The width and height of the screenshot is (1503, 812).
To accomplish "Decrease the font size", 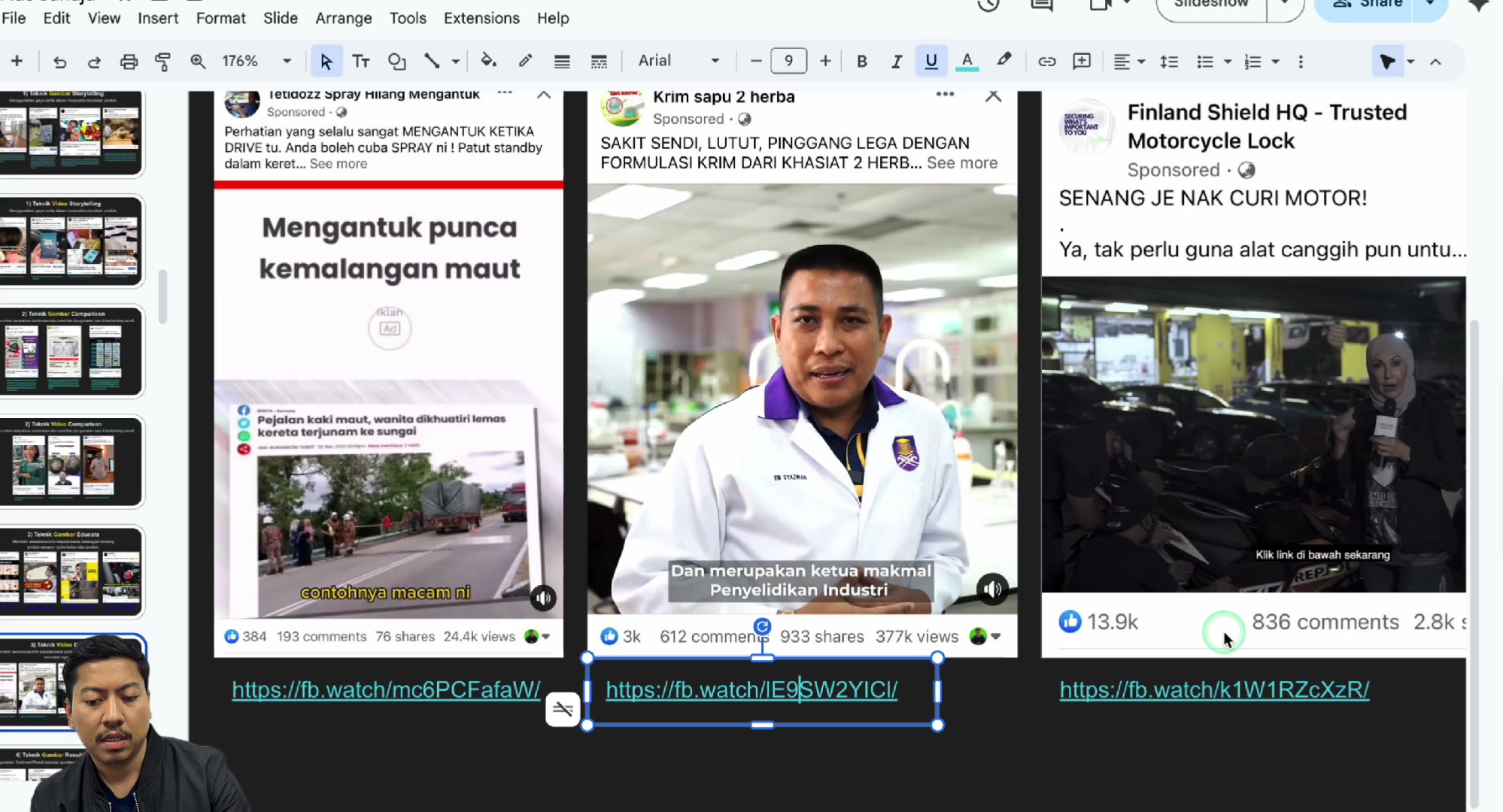I will pyautogui.click(x=756, y=62).
